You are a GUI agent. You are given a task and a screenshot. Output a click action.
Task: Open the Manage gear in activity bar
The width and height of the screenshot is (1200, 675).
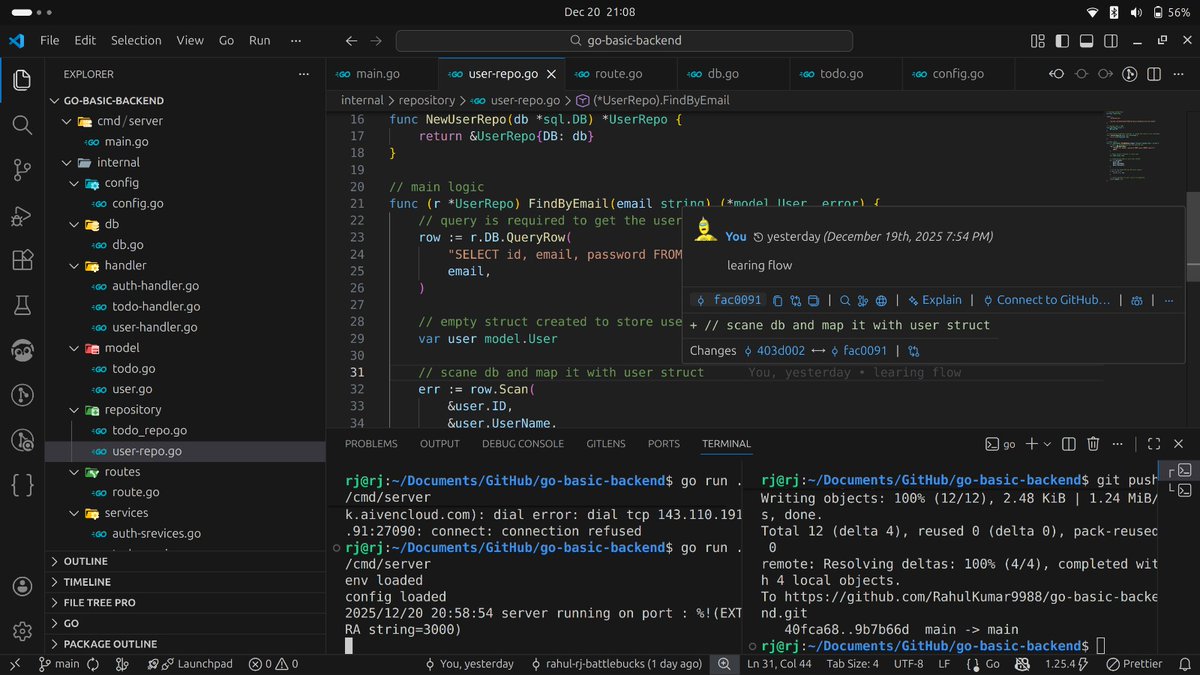[x=22, y=631]
